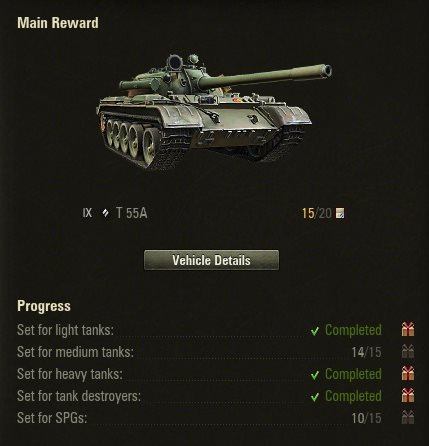Click the 10/15 SPGs progress counter

point(366,418)
